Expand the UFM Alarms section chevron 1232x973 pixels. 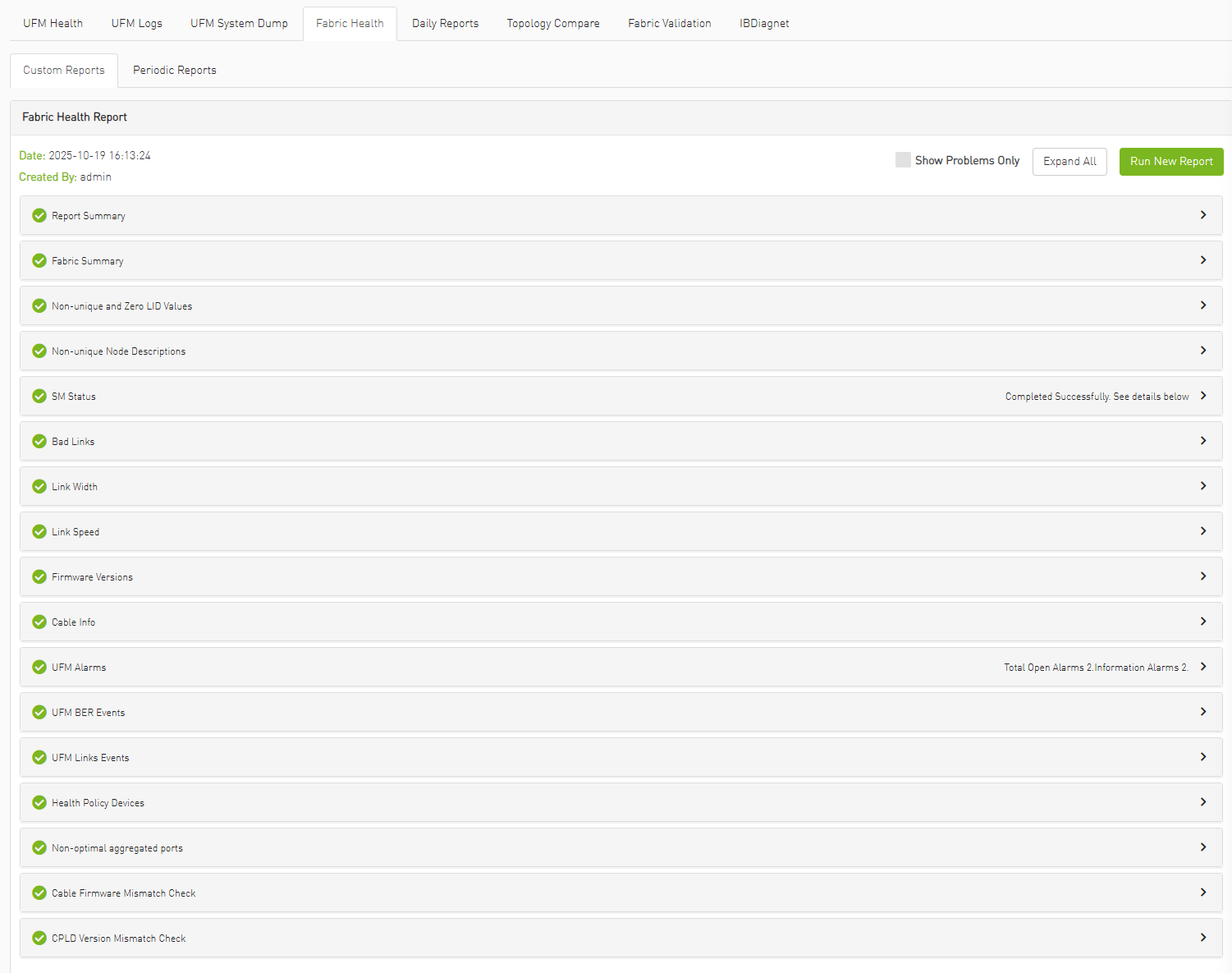[x=1203, y=667]
